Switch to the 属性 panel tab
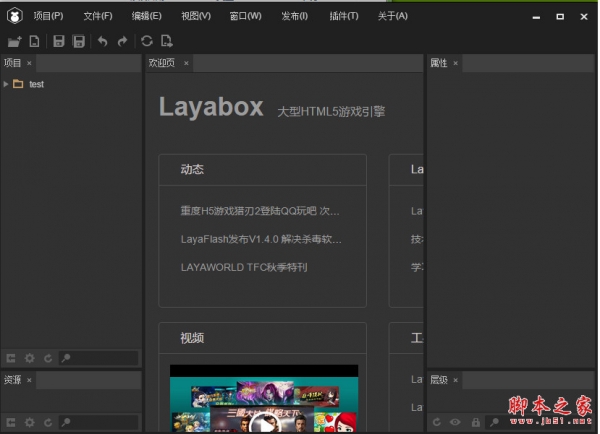The height and width of the screenshot is (434, 600). click(439, 63)
